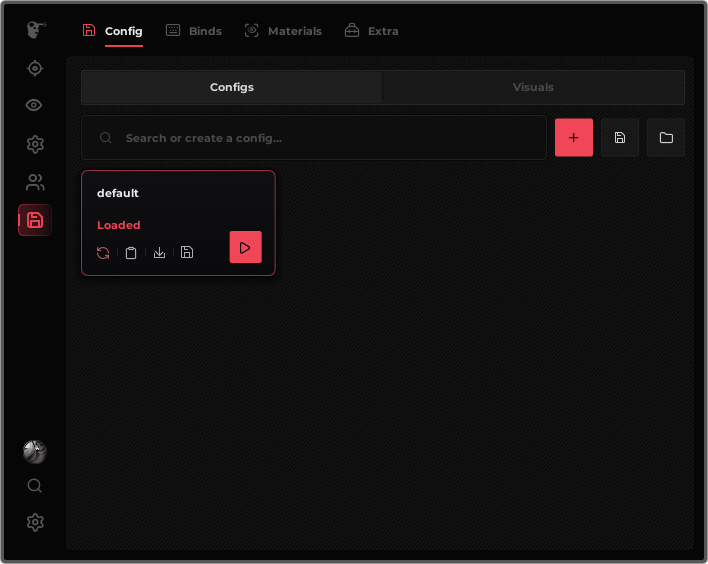Select the Configs sub-tab

click(232, 87)
